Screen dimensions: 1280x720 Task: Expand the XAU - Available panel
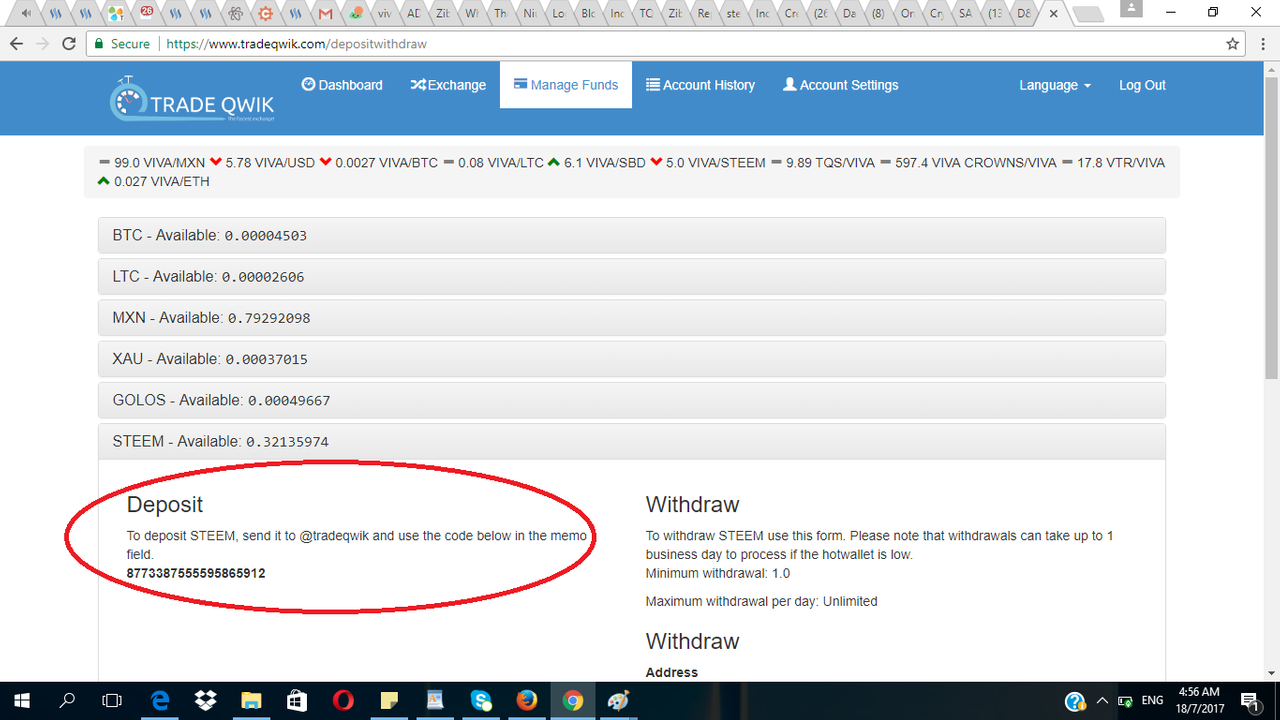pos(632,359)
